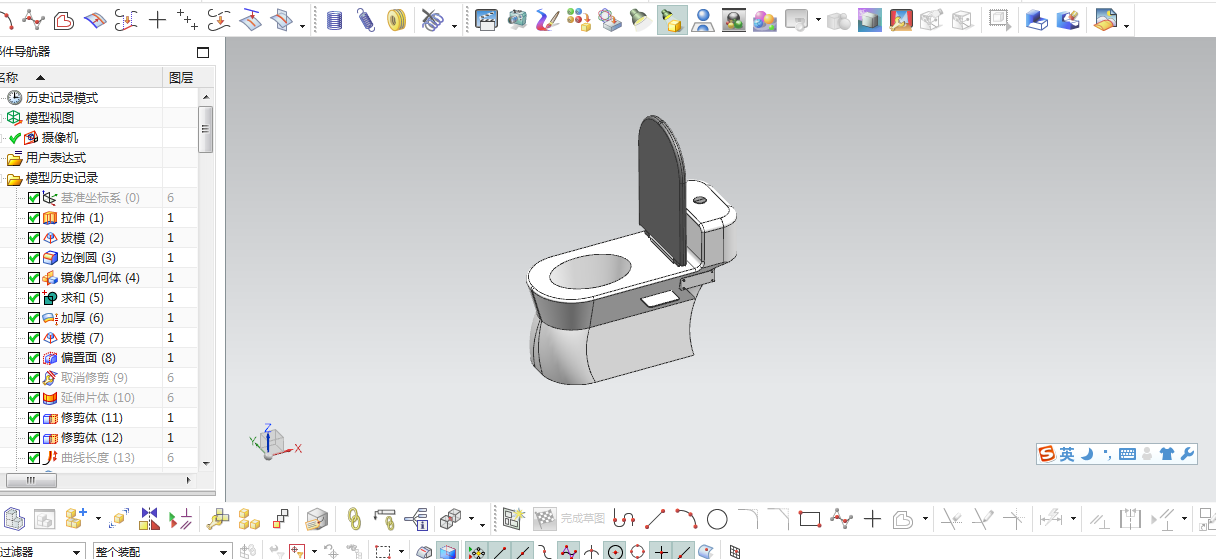Toggle the 基准坐标系 (0) checkbox
This screenshot has height=559, width=1216.
point(34,198)
